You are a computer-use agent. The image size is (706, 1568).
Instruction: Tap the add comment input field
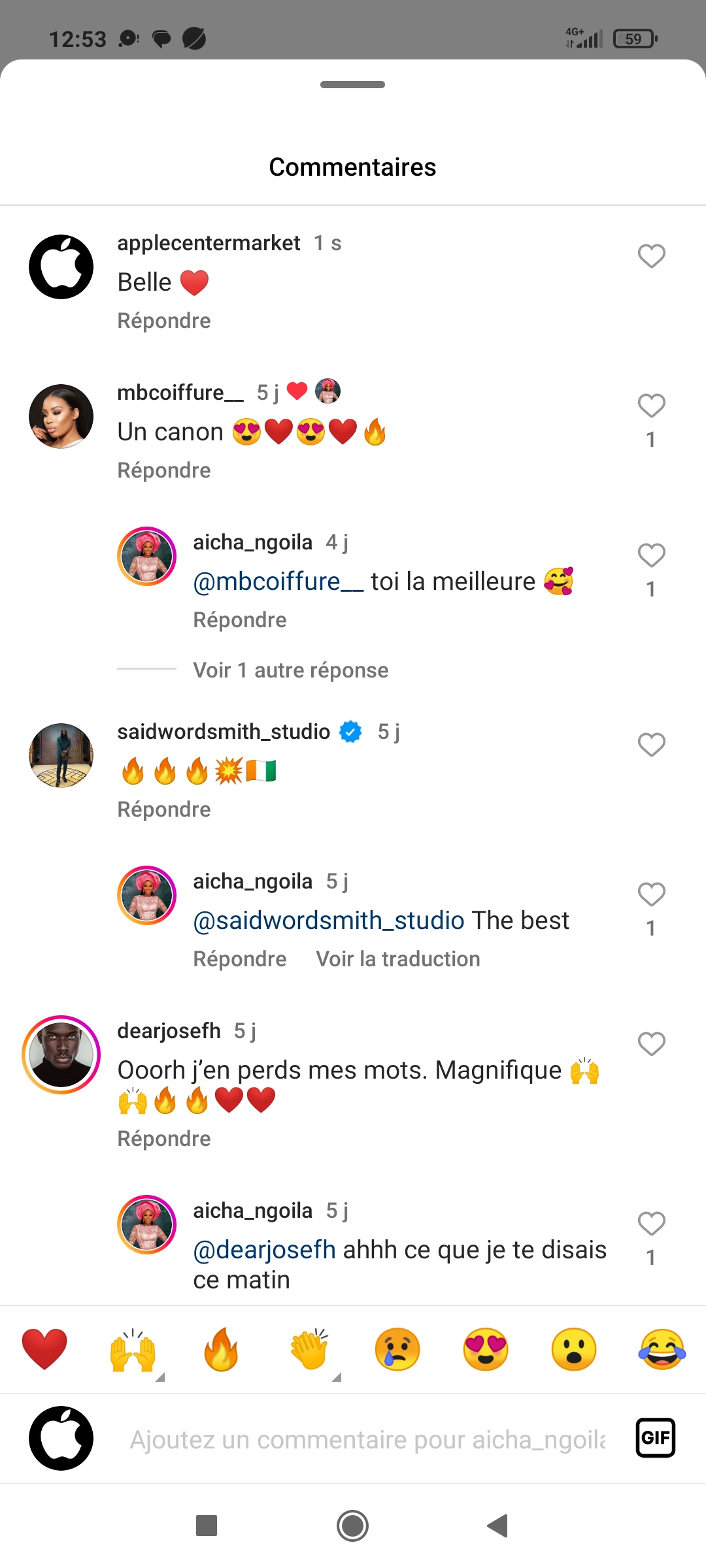[x=367, y=1439]
